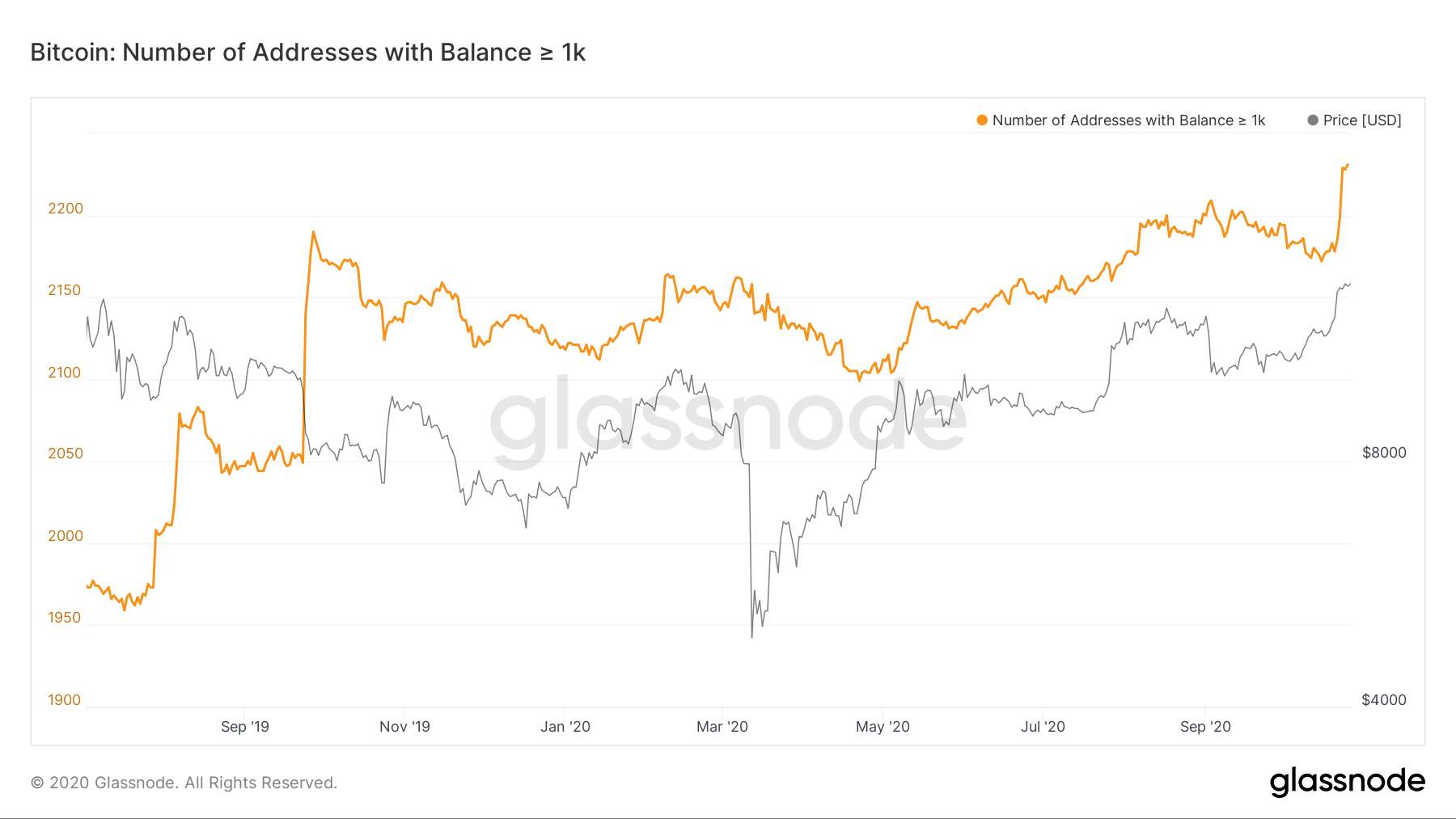Select the Jul '20 x-axis label
Image resolution: width=1456 pixels, height=819 pixels.
(1043, 727)
